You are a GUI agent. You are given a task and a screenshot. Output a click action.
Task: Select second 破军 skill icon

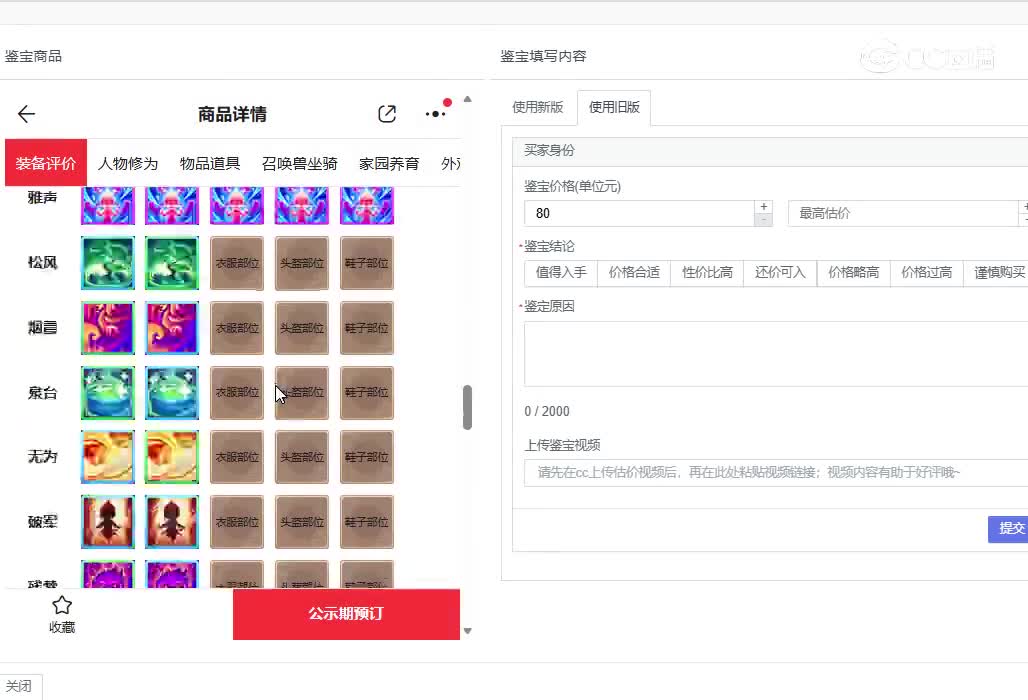click(172, 522)
